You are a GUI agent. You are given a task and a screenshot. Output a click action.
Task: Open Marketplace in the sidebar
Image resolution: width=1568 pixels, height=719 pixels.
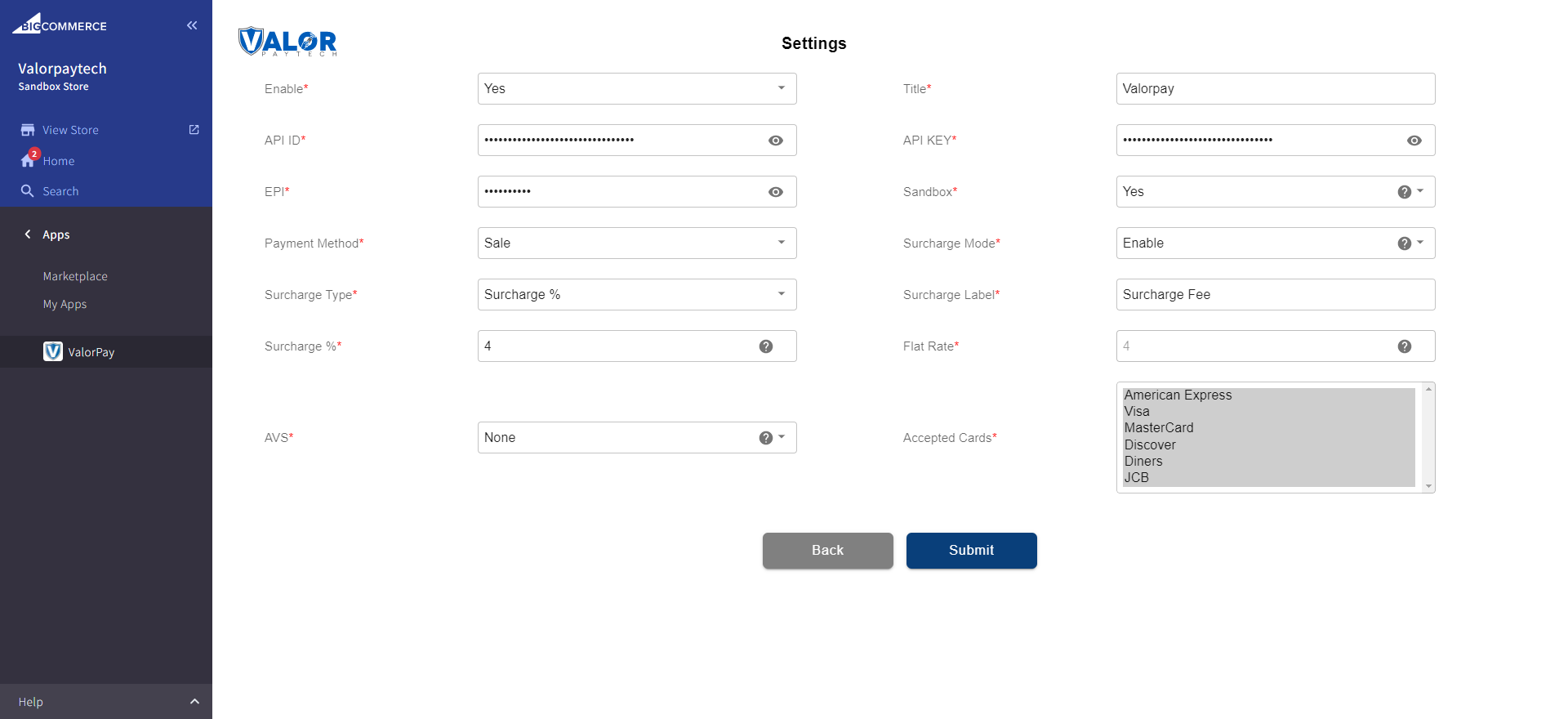(75, 276)
